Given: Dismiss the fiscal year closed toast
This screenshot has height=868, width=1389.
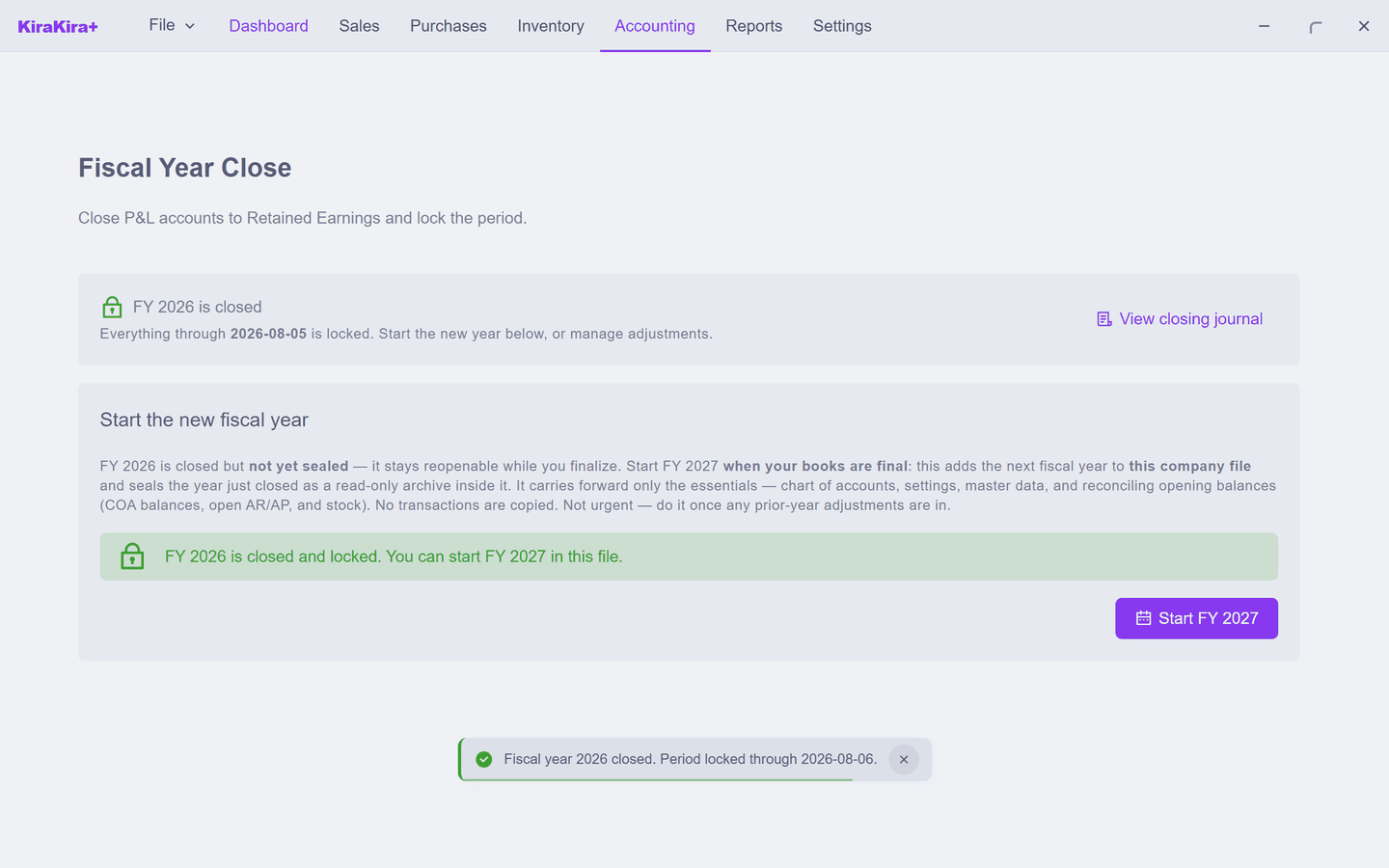Looking at the screenshot, I should (904, 759).
